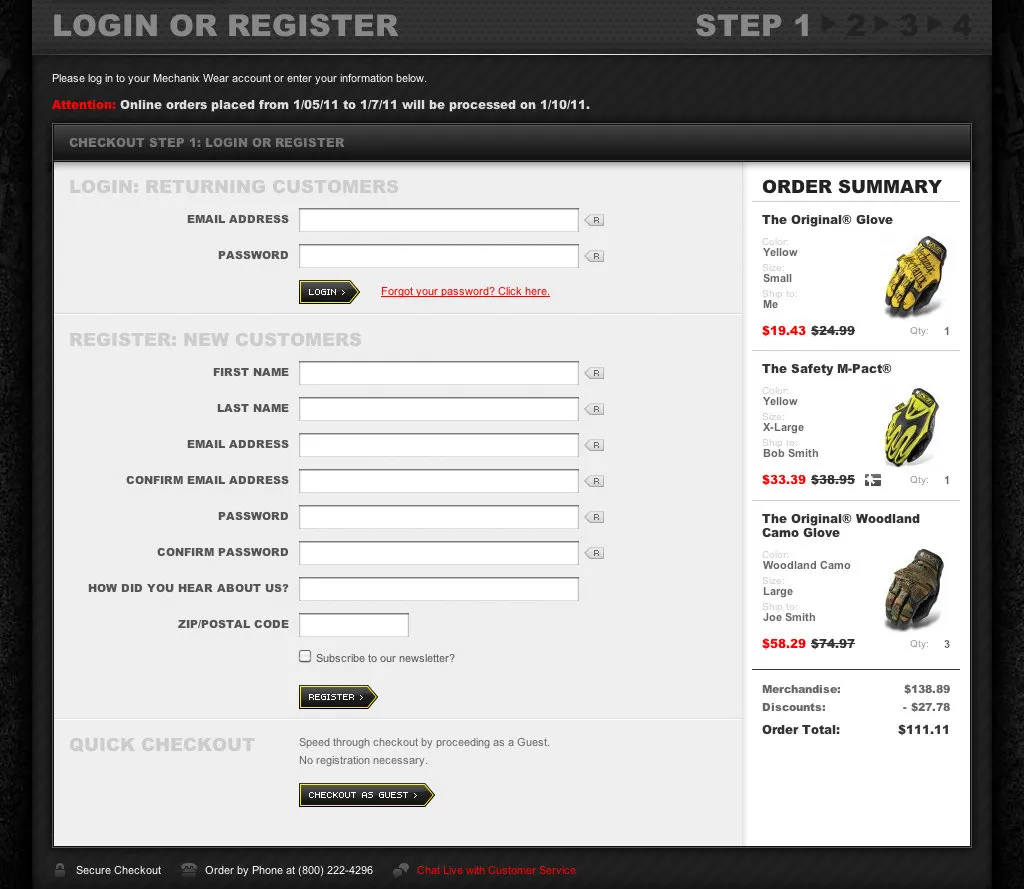Click The Original® Glove product title
The image size is (1024, 889).
pyautogui.click(x=827, y=219)
